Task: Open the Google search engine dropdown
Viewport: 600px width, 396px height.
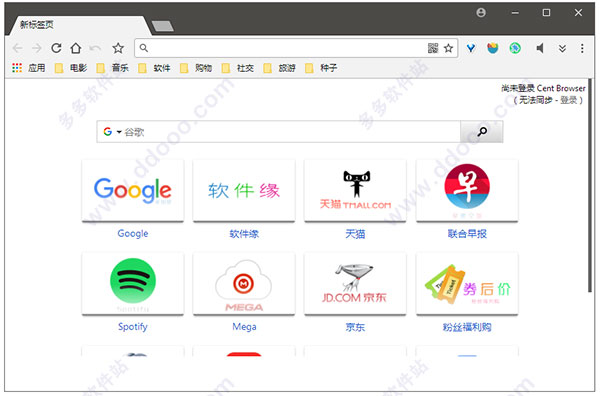Action: (x=112, y=132)
